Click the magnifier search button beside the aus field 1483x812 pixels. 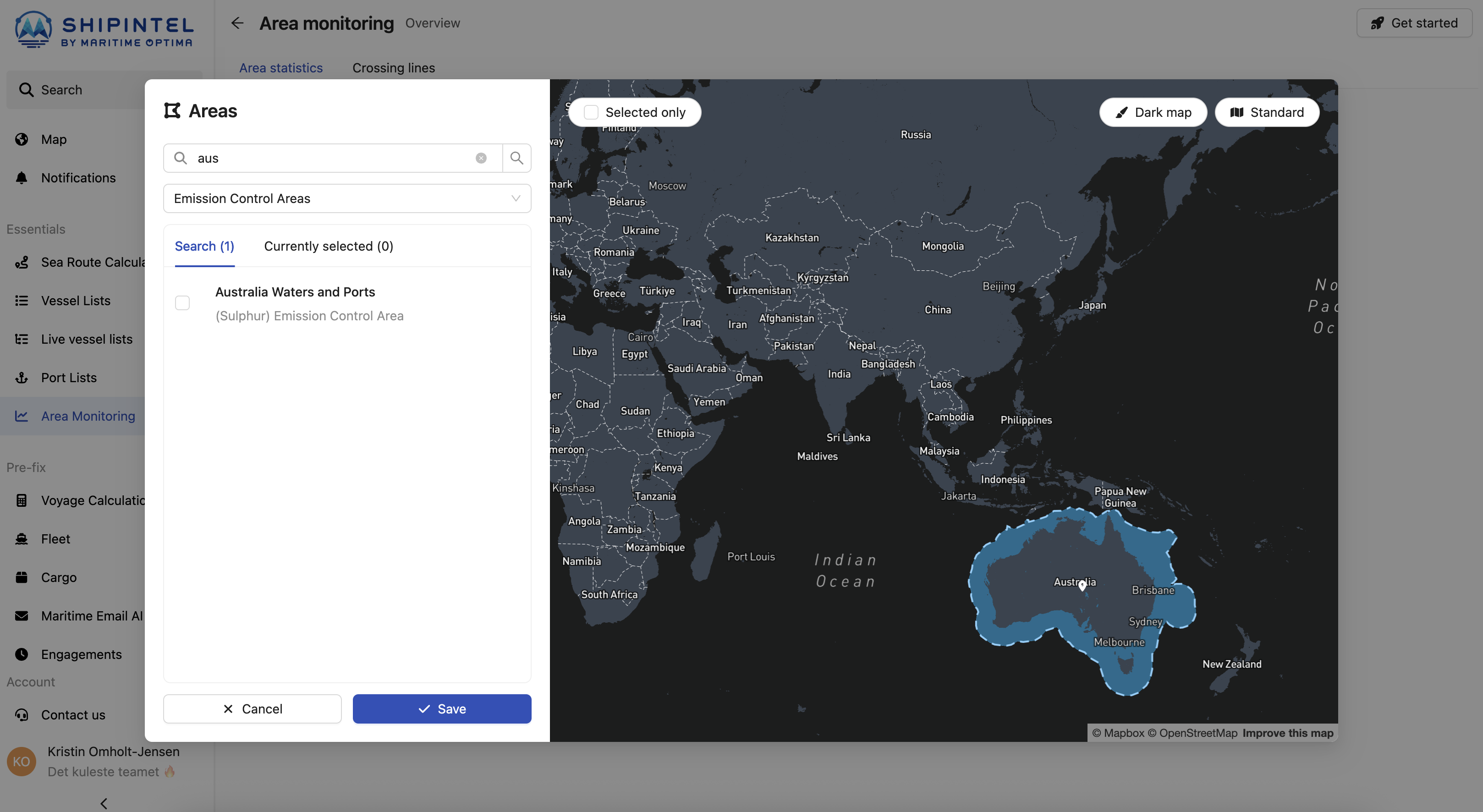click(x=516, y=158)
